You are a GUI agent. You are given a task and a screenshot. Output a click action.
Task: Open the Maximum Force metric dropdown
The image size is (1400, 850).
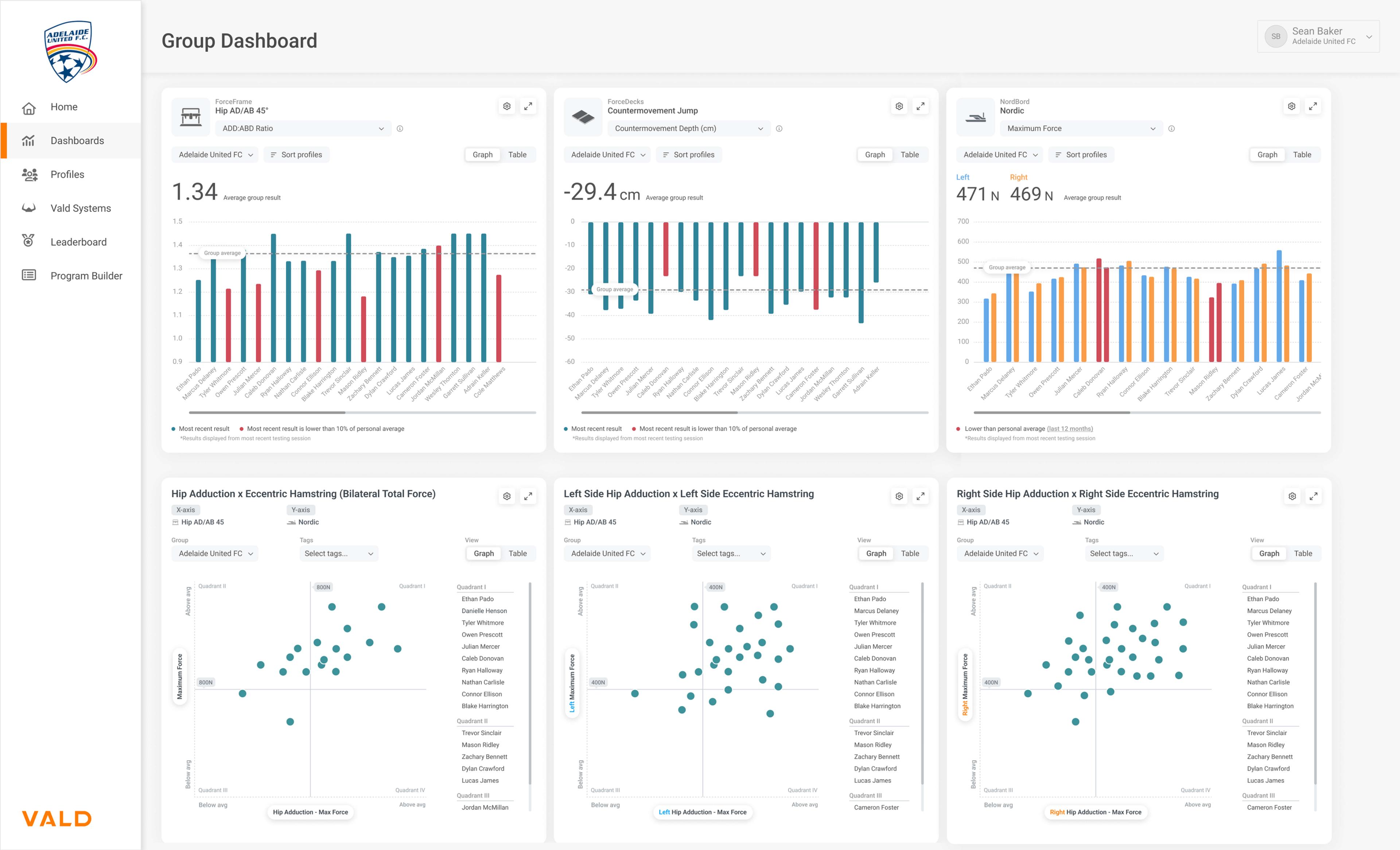(x=1082, y=128)
